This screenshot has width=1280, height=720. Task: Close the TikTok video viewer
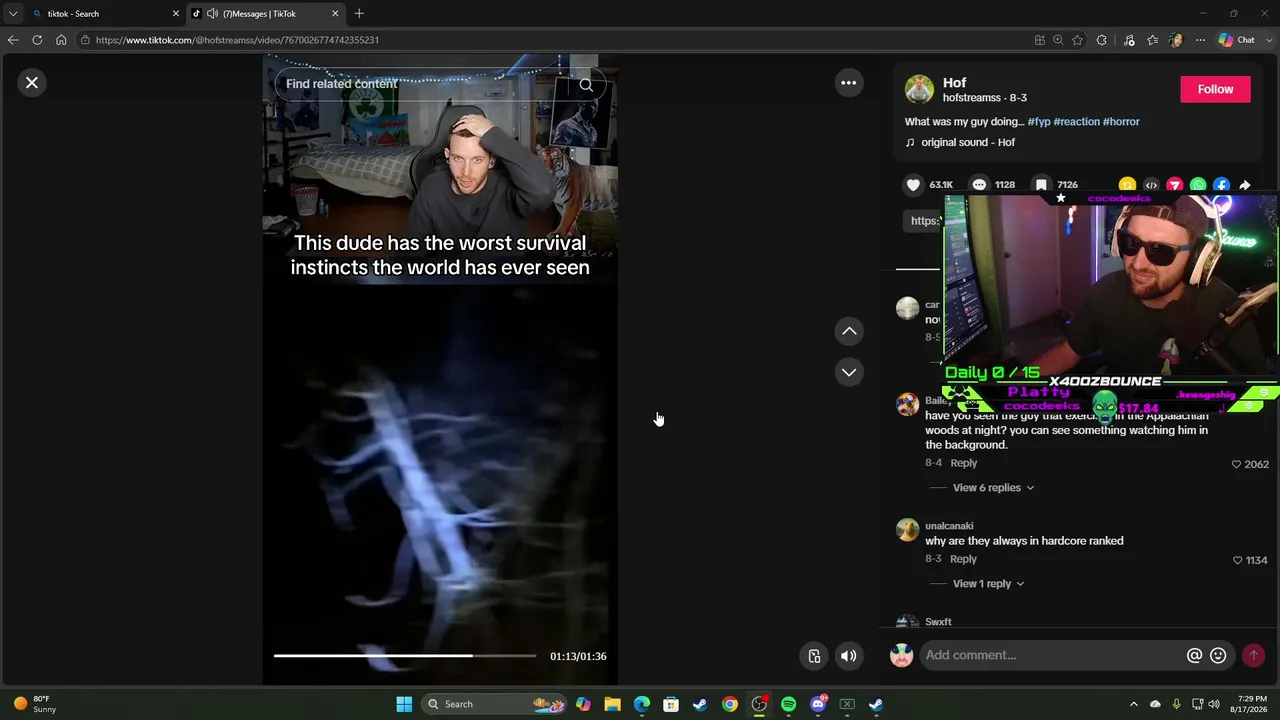click(32, 83)
